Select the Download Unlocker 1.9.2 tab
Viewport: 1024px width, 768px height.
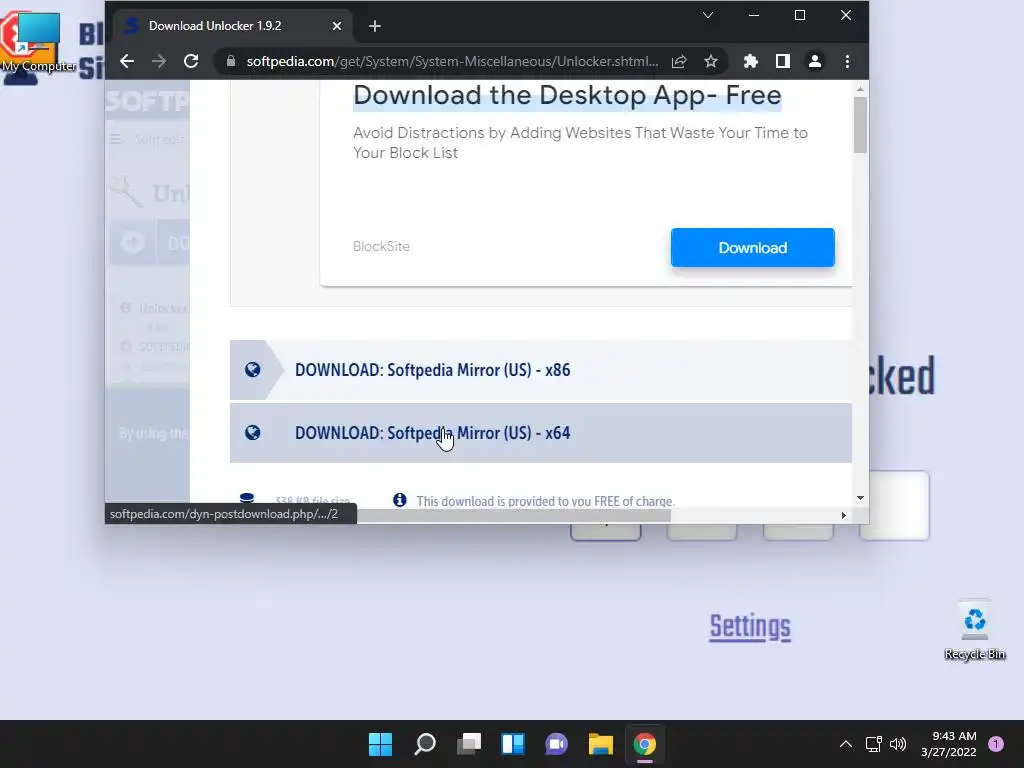pyautogui.click(x=232, y=26)
